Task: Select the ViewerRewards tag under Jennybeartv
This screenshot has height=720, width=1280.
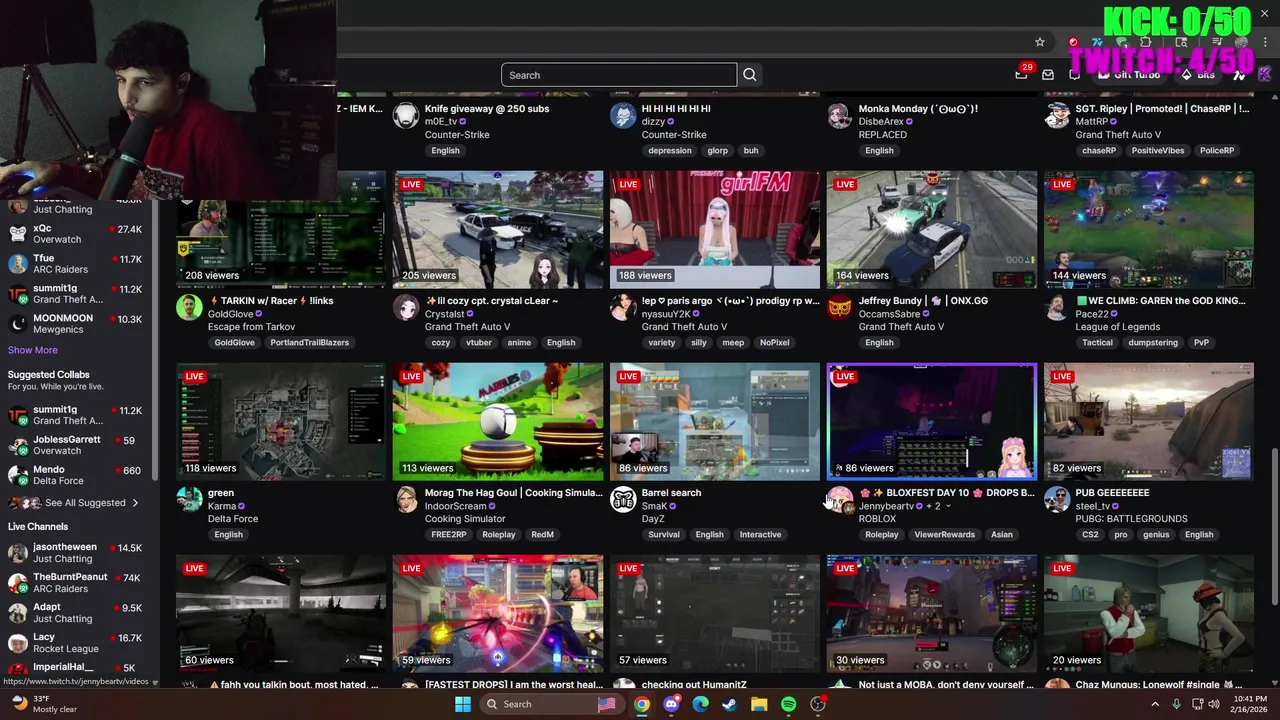Action: (x=944, y=534)
